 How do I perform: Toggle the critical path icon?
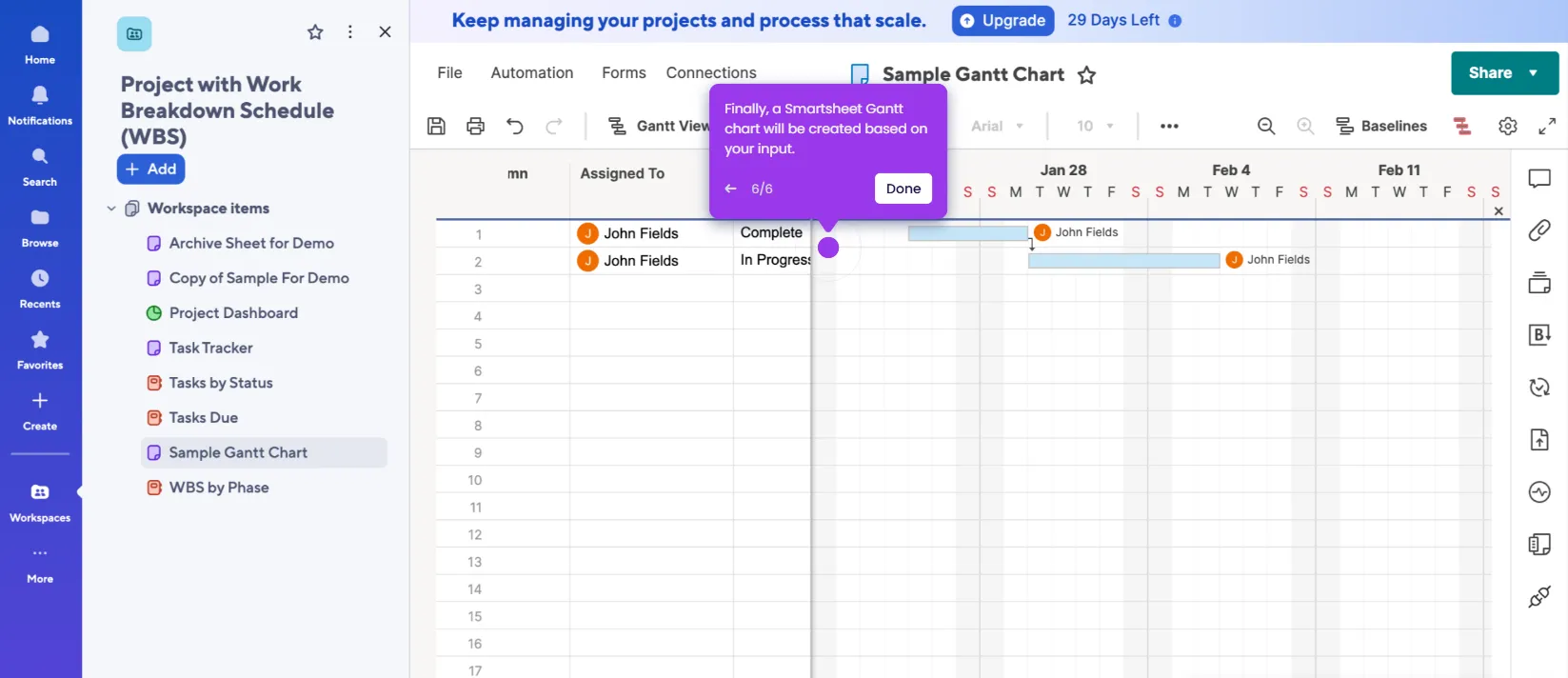[1462, 126]
